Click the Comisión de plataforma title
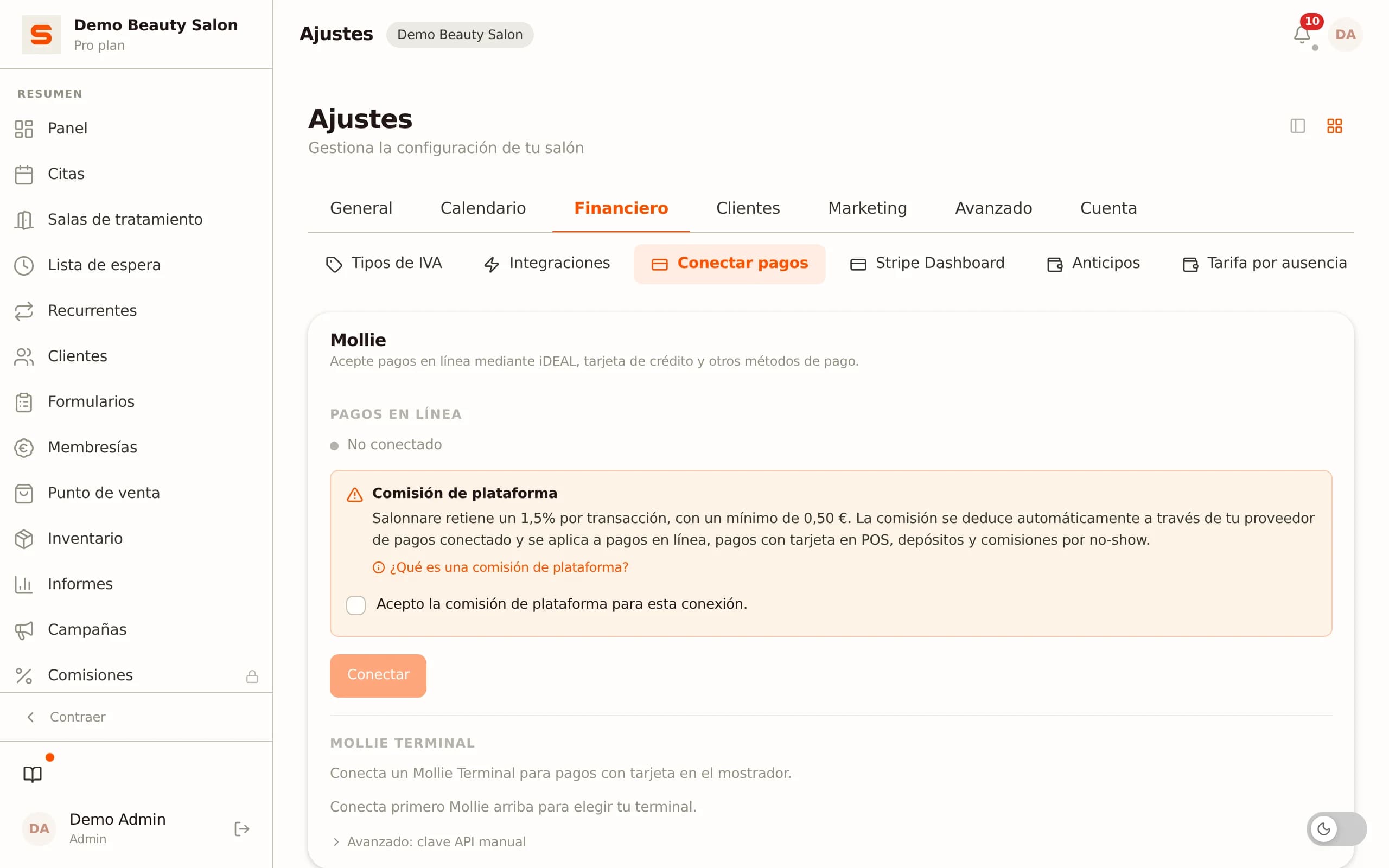Image resolution: width=1389 pixels, height=868 pixels. tap(464, 493)
